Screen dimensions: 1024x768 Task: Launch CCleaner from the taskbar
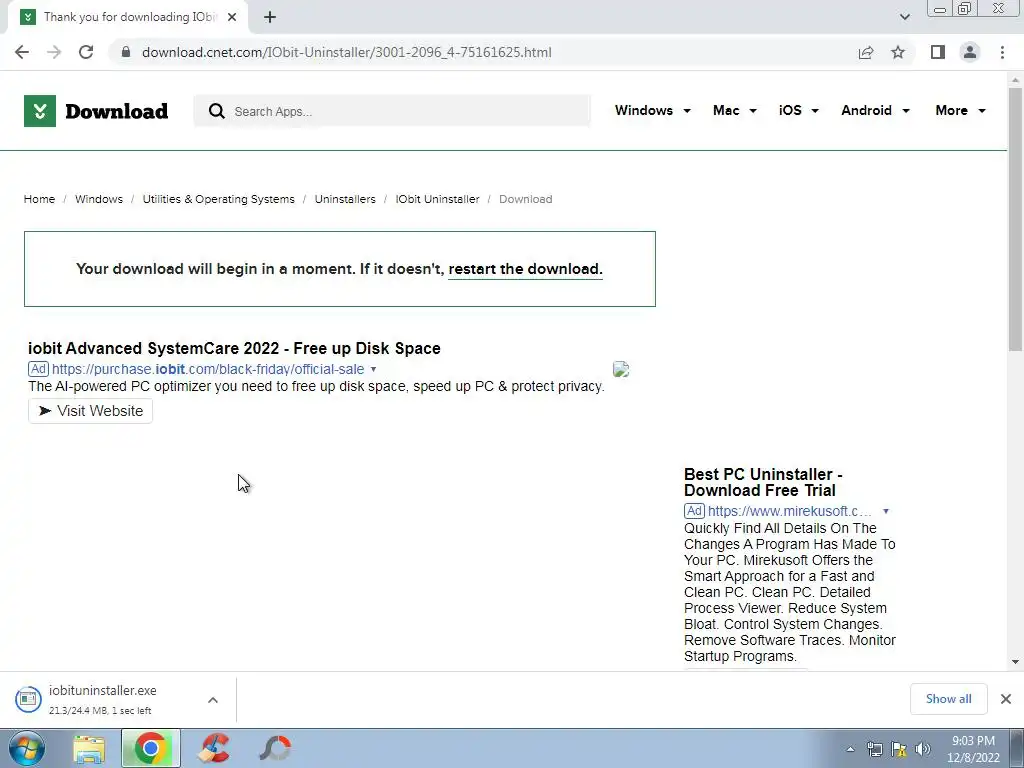tap(214, 748)
